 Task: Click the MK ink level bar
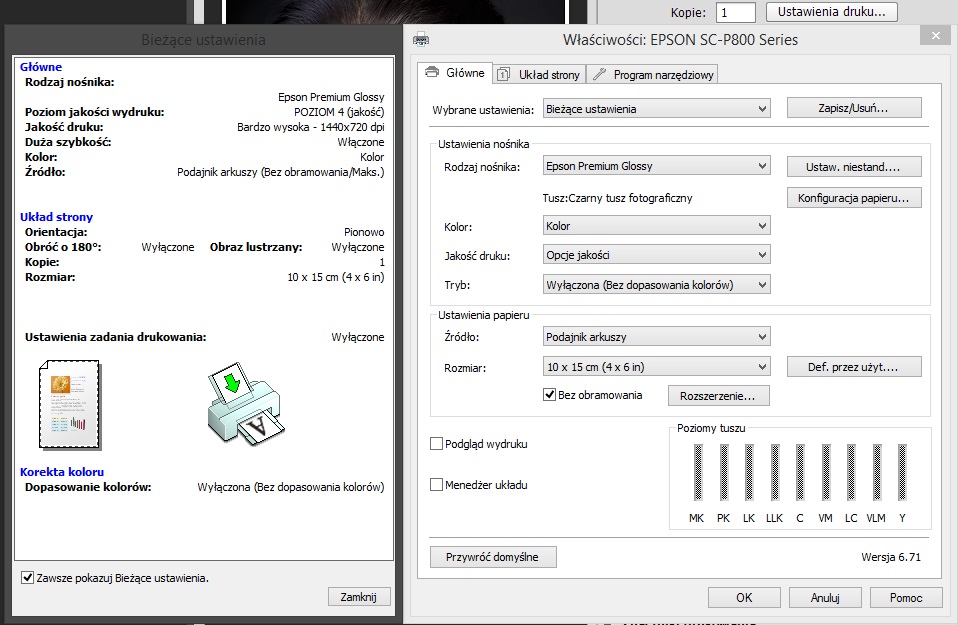(698, 472)
